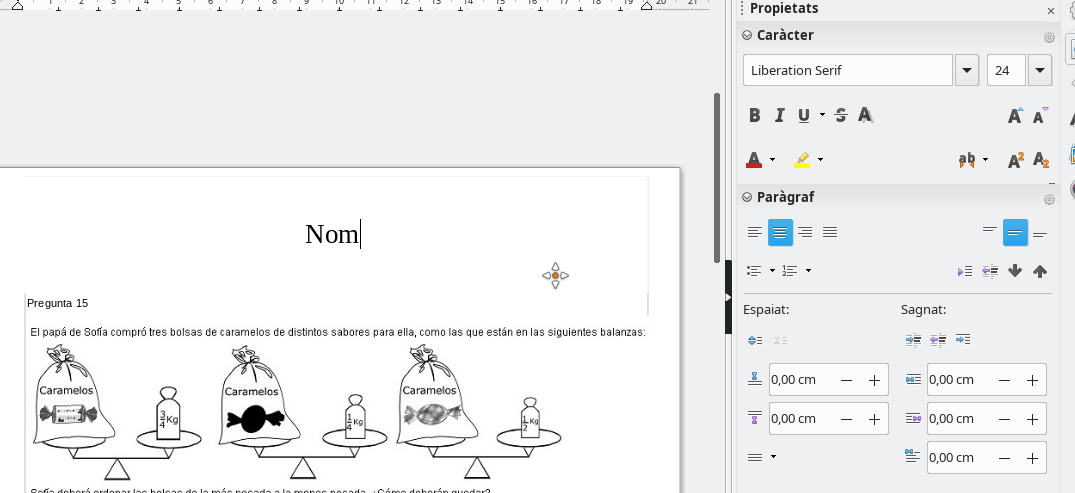Toggle Italic formatting
The image size is (1075, 493).
pyautogui.click(x=779, y=115)
